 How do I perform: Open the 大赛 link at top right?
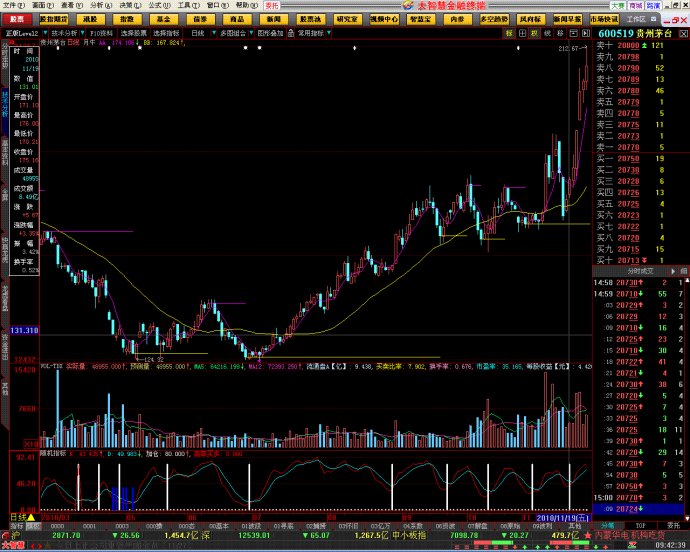coord(618,6)
